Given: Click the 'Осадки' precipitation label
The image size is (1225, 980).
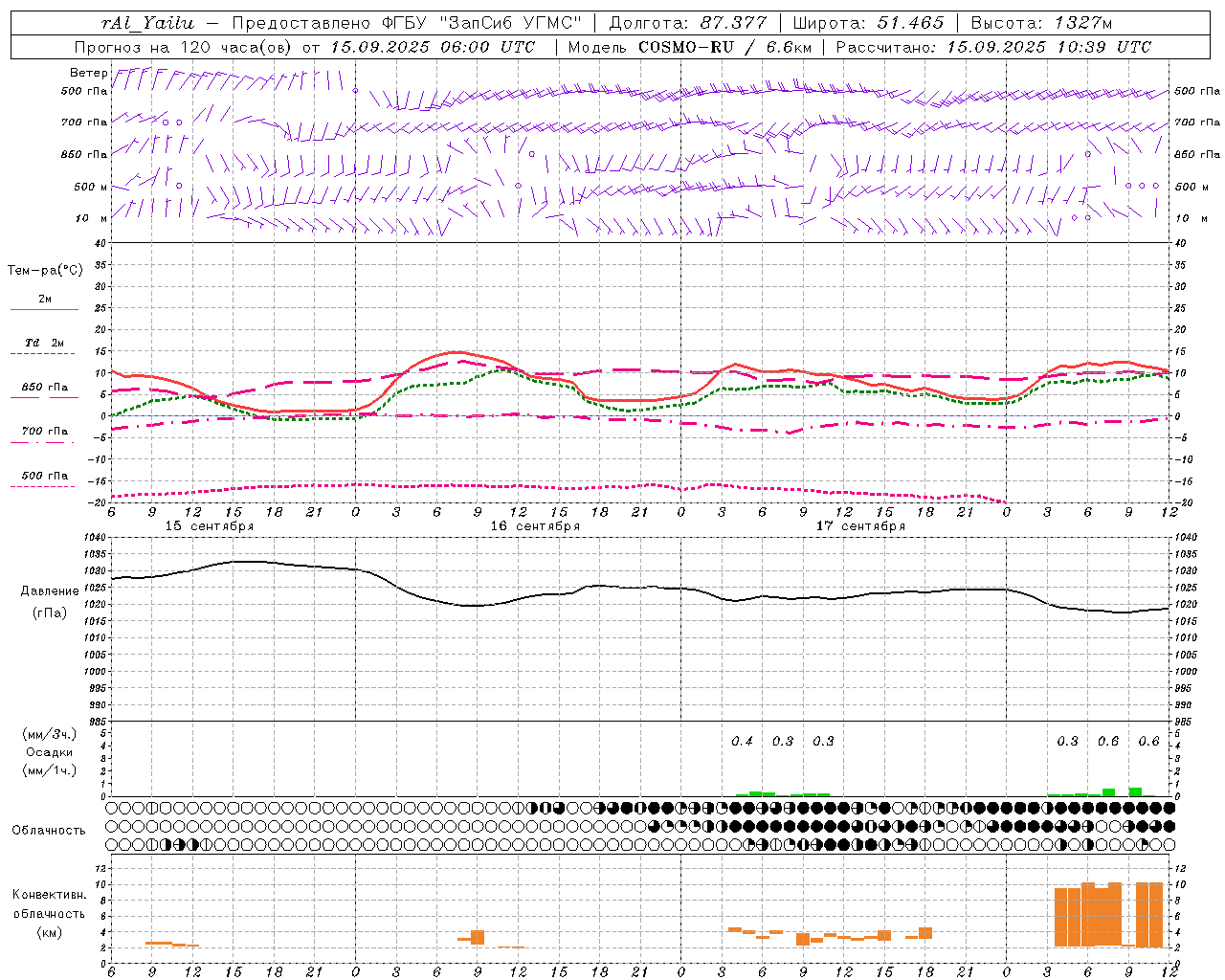Looking at the screenshot, I should [x=50, y=752].
